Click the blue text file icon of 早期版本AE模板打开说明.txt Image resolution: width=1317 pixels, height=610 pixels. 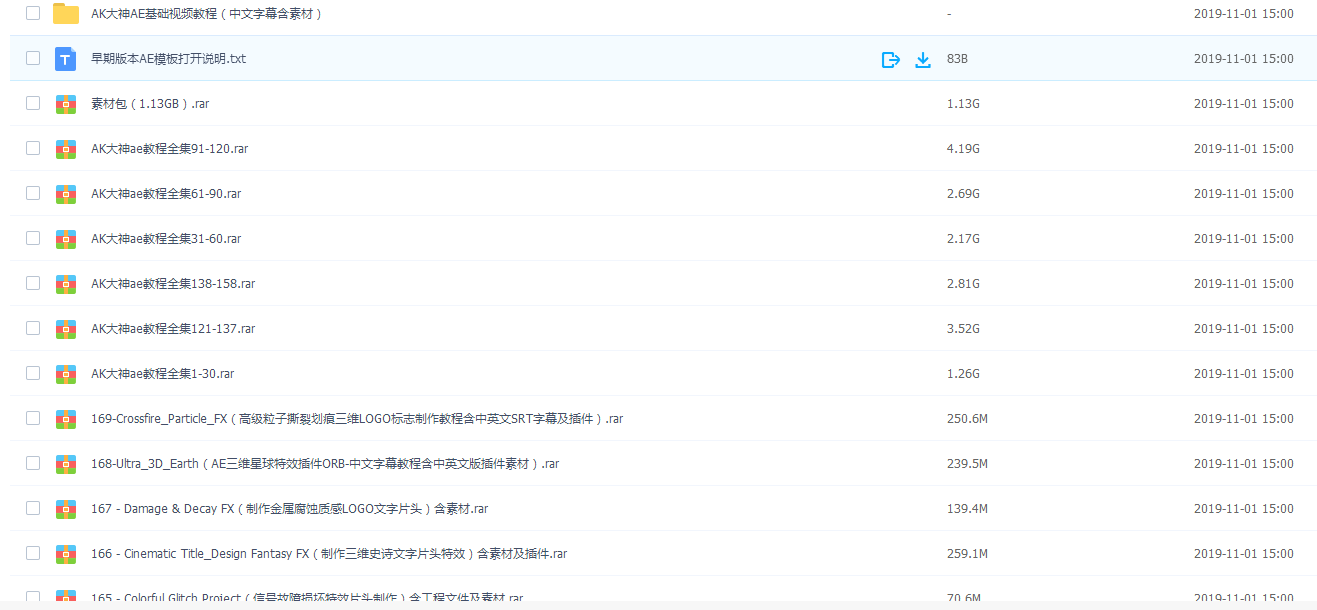click(66, 59)
